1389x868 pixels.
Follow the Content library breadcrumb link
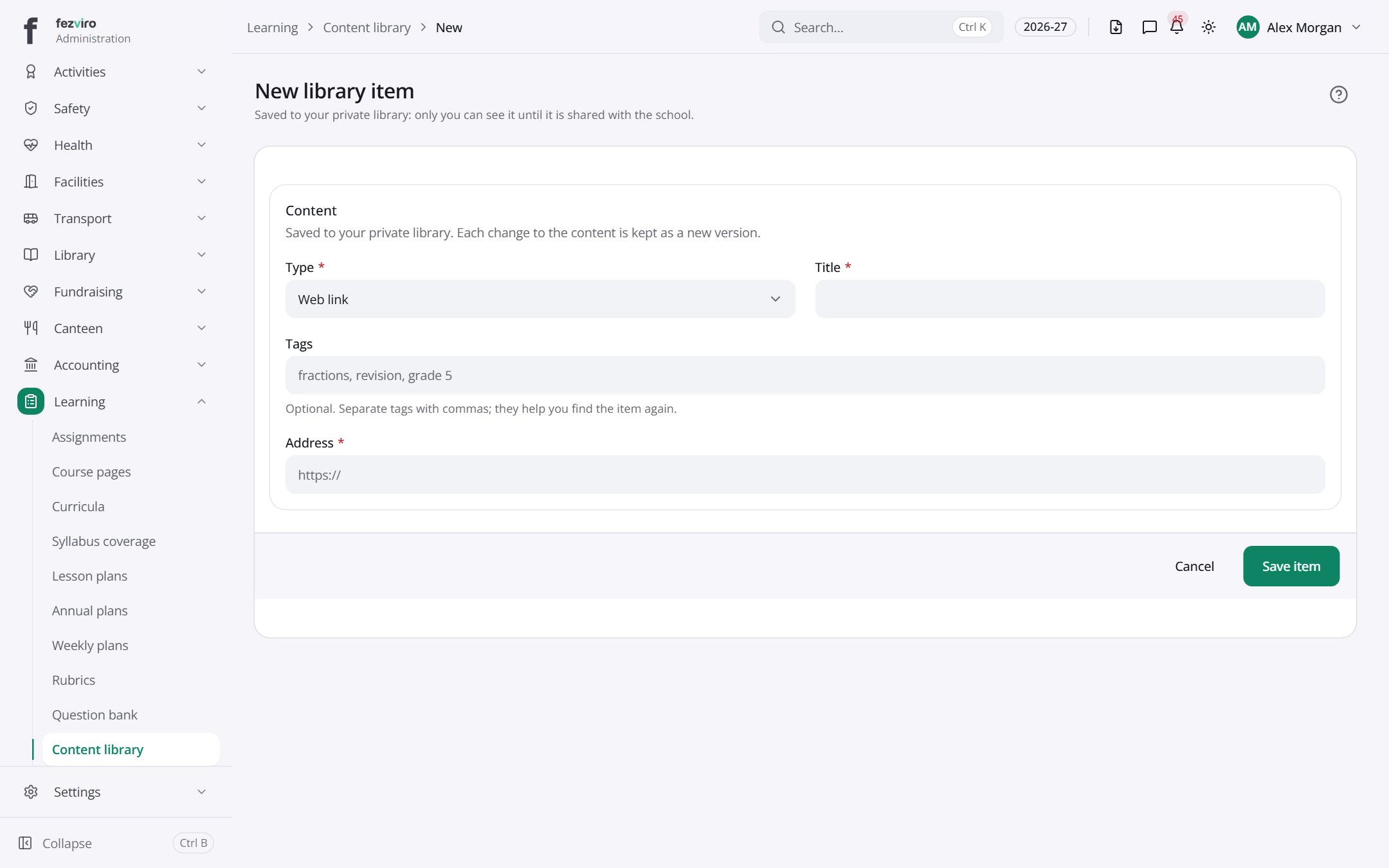367,27
